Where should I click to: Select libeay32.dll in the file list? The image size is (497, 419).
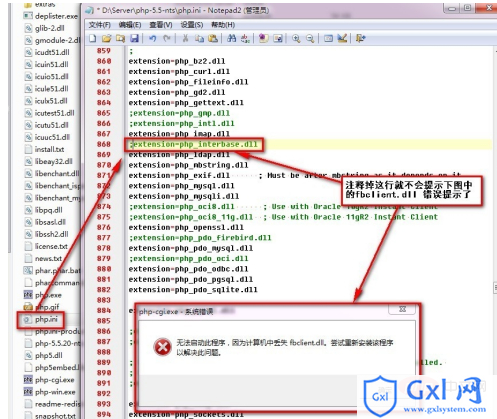coord(53,161)
